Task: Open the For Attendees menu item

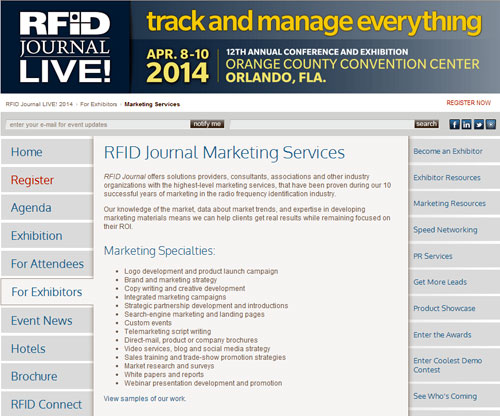Action: click(x=47, y=264)
